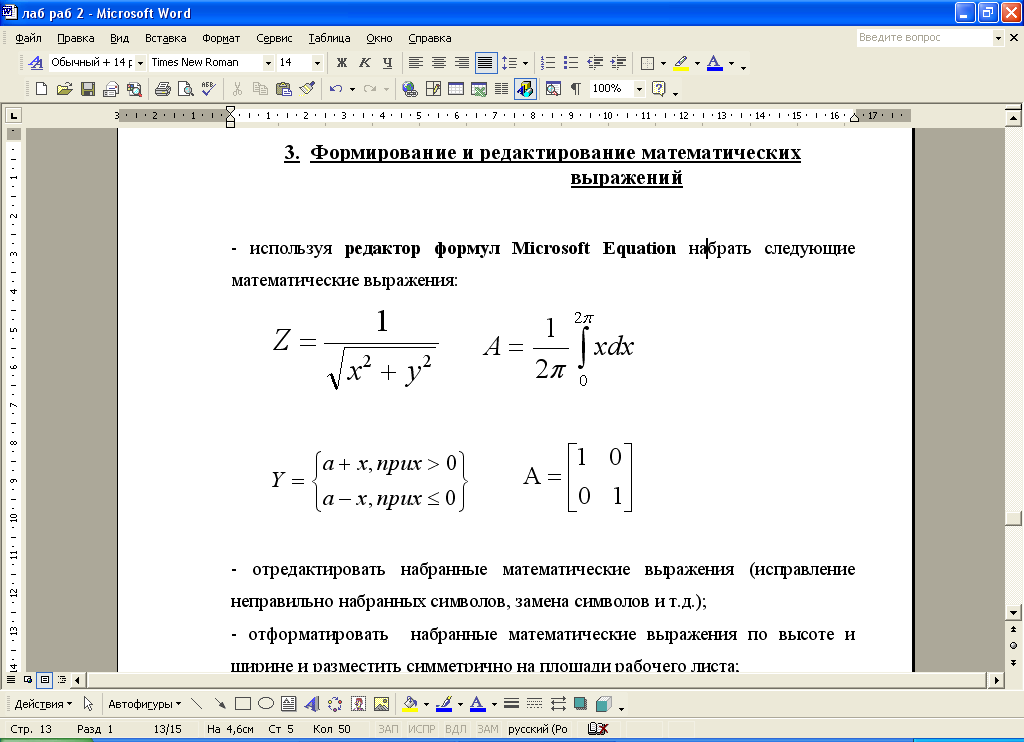Toggle italic formatting (К)
This screenshot has width=1024, height=742.
(x=364, y=63)
